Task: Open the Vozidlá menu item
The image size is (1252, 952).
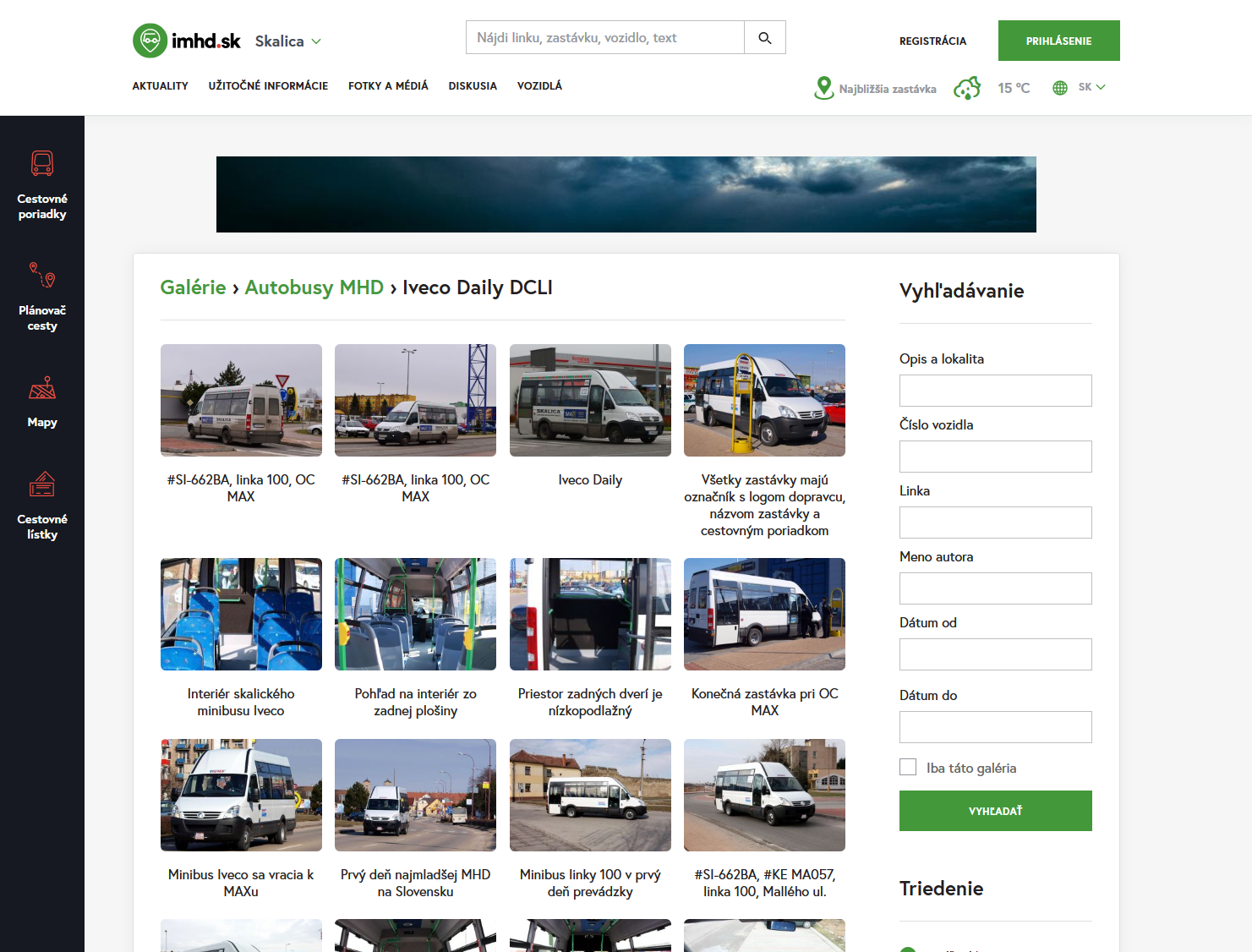Action: pyautogui.click(x=539, y=86)
